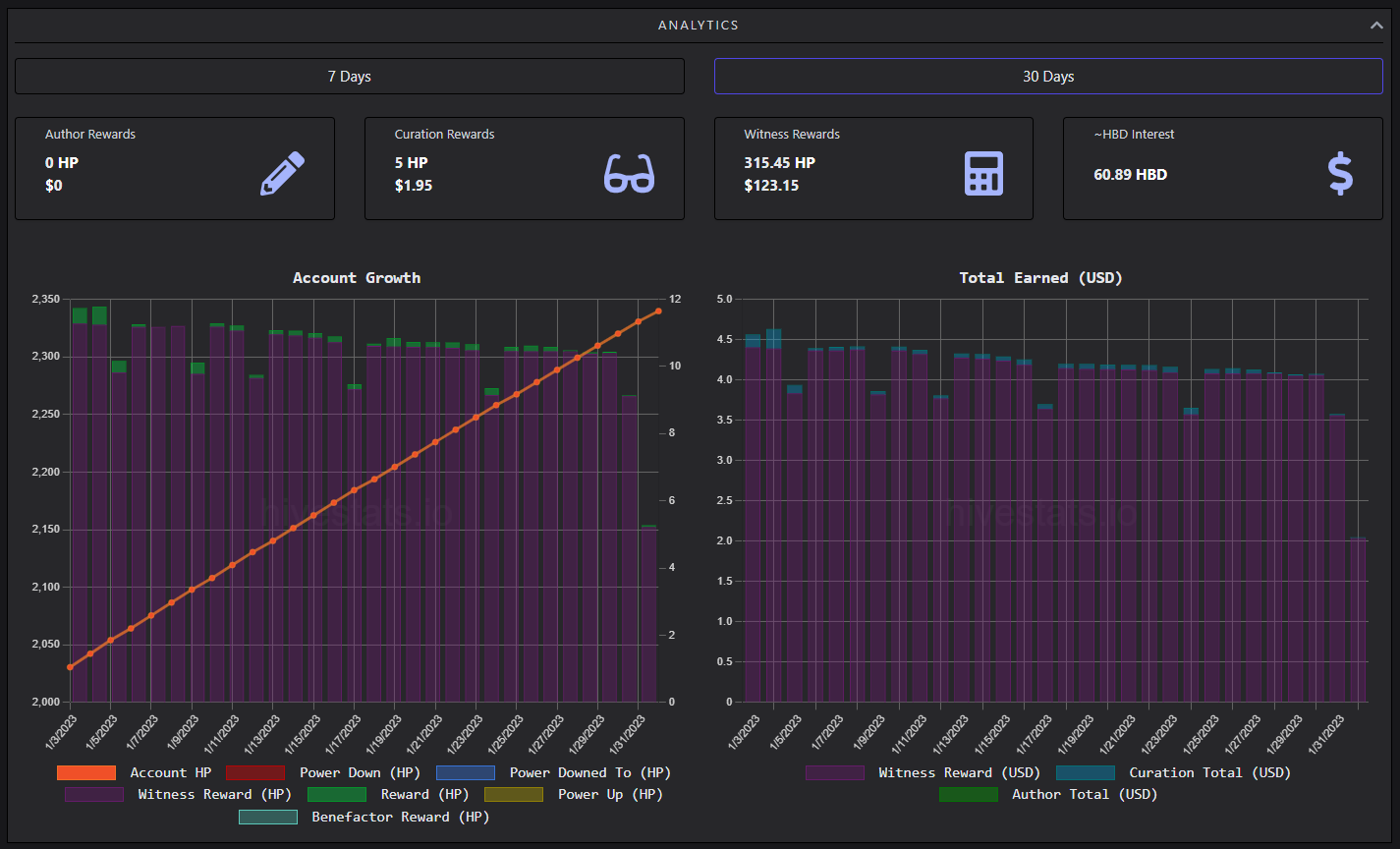Screen dimensions: 1400x849
Task: Toggle Witness Reward (USD) legend swatch
Action: pyautogui.click(x=835, y=773)
